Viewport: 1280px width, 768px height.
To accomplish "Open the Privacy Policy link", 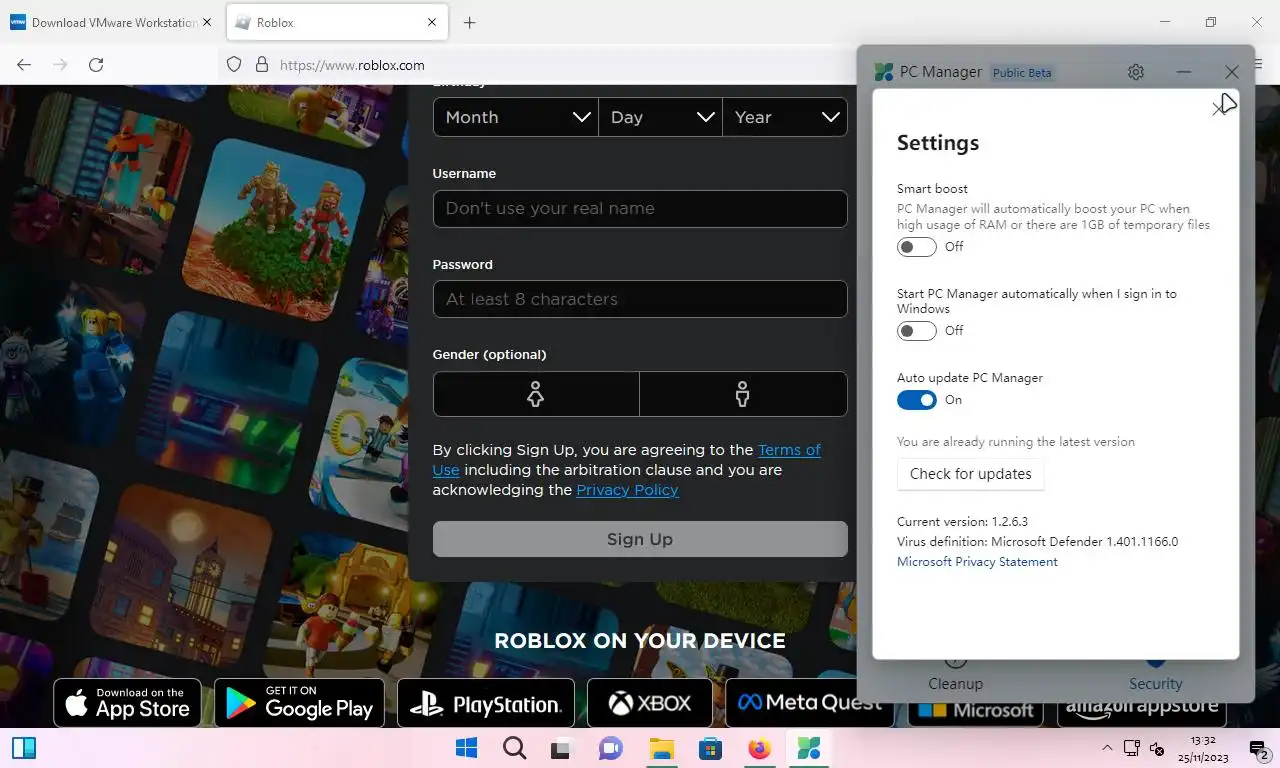I will [x=627, y=490].
